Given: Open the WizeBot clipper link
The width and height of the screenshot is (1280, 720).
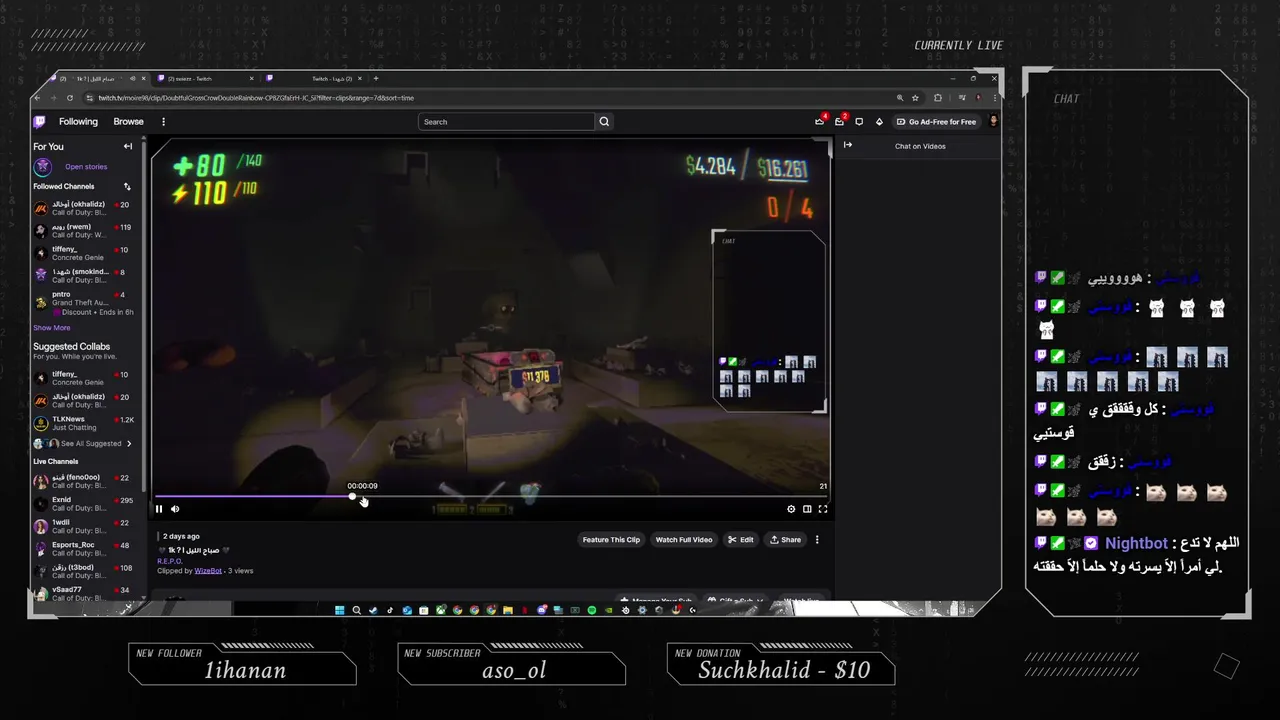Looking at the screenshot, I should [x=208, y=571].
